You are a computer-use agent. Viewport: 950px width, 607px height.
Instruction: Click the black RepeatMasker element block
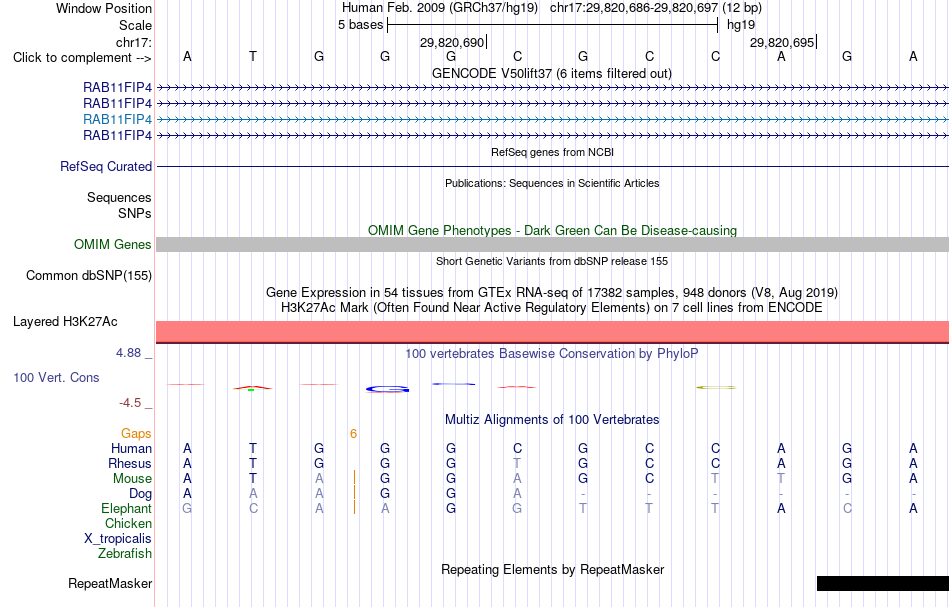pos(883,583)
